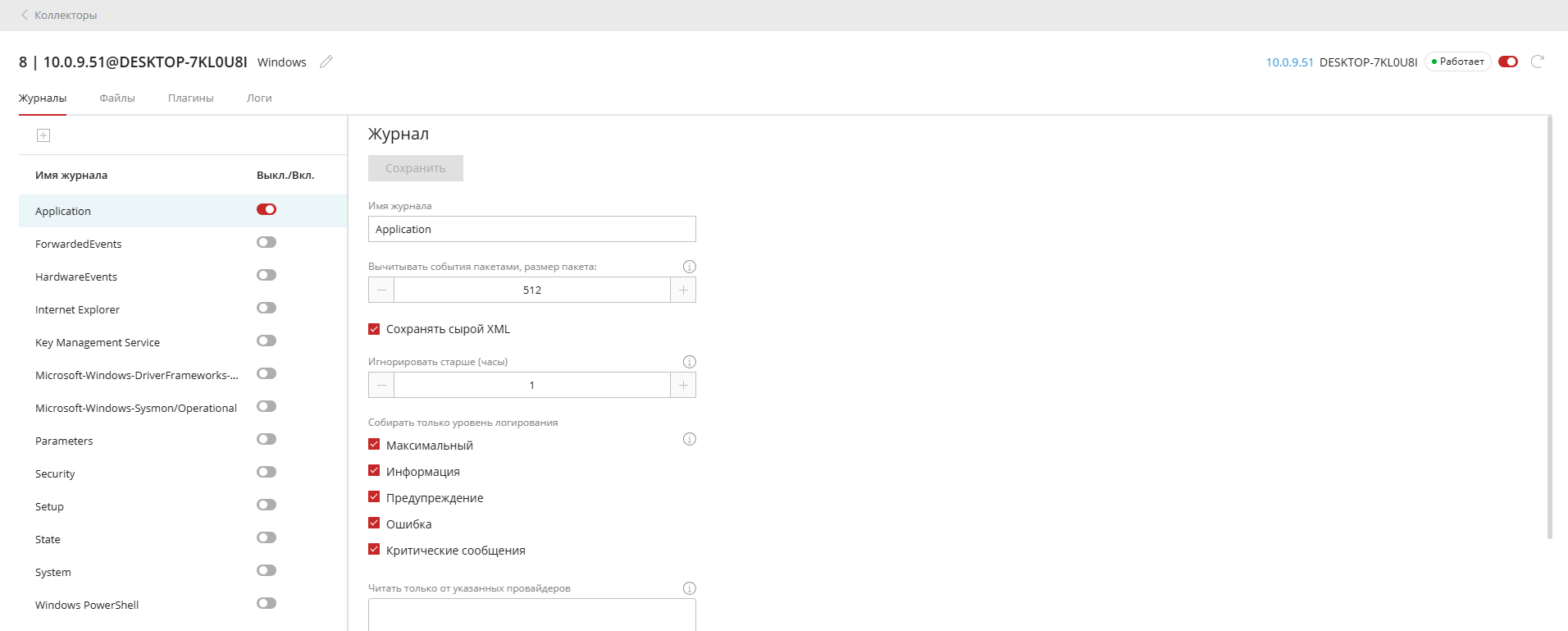Enable the State journal toggle

coord(267,537)
